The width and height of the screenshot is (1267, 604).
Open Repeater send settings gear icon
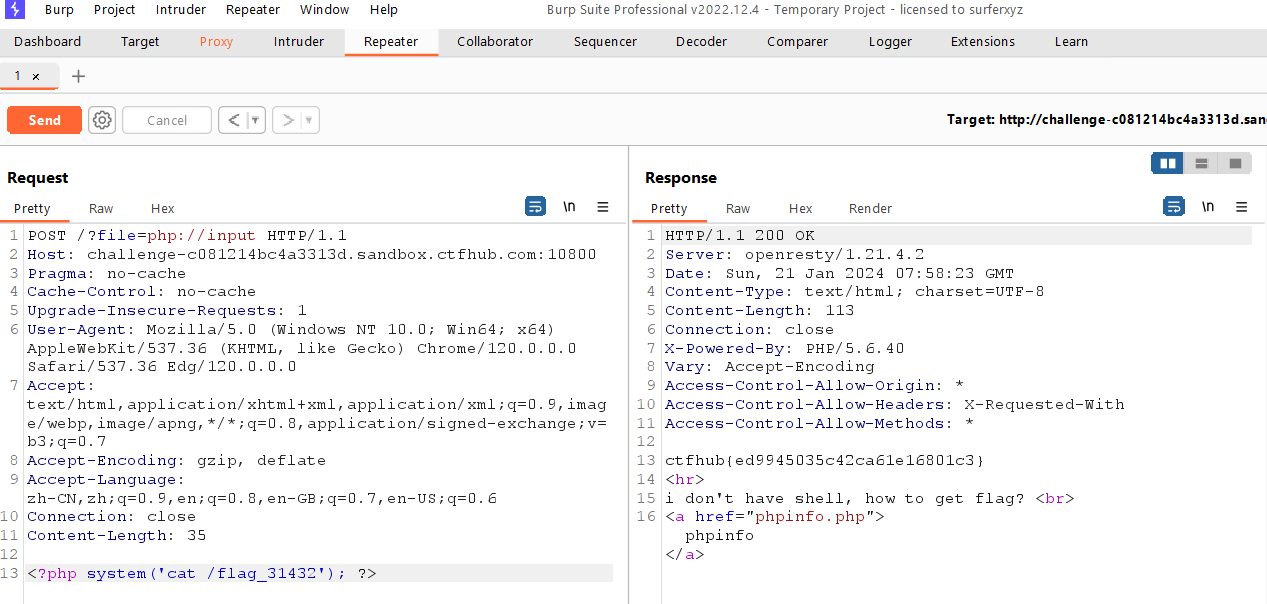click(x=102, y=120)
